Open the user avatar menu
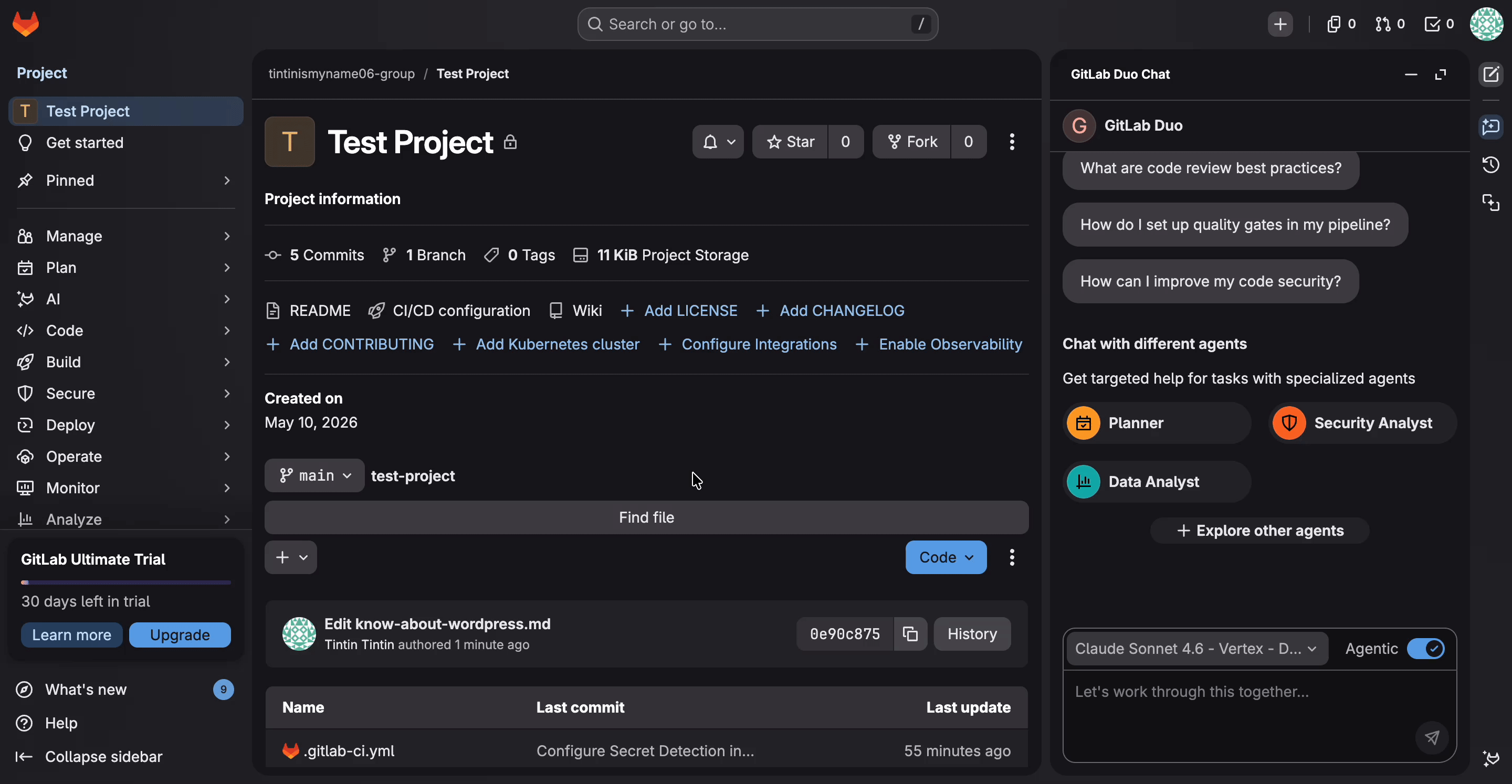Viewport: 1512px width, 784px height. (1486, 24)
